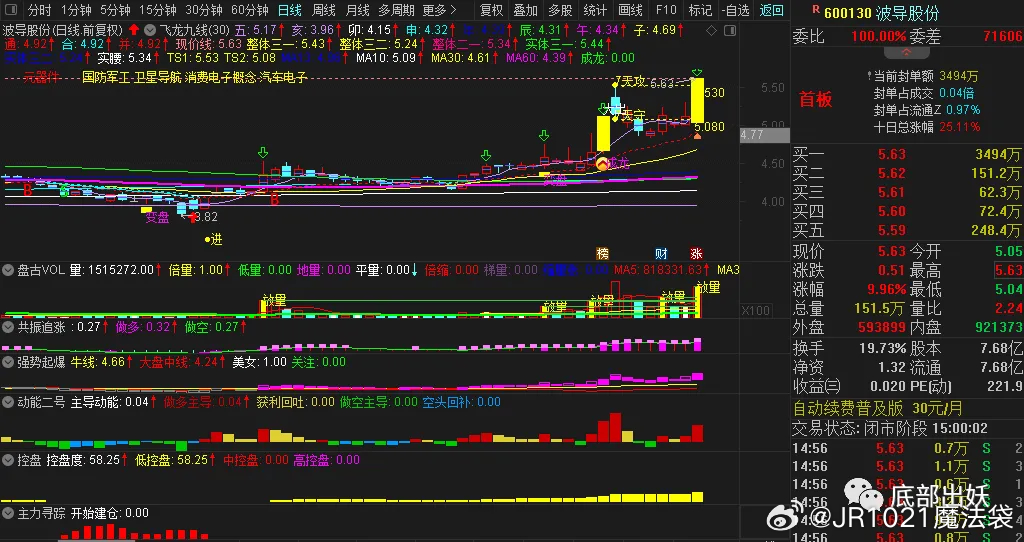Image resolution: width=1024 pixels, height=542 pixels.
Task: Toggle 叠加 overlay mode
Action: pos(525,10)
